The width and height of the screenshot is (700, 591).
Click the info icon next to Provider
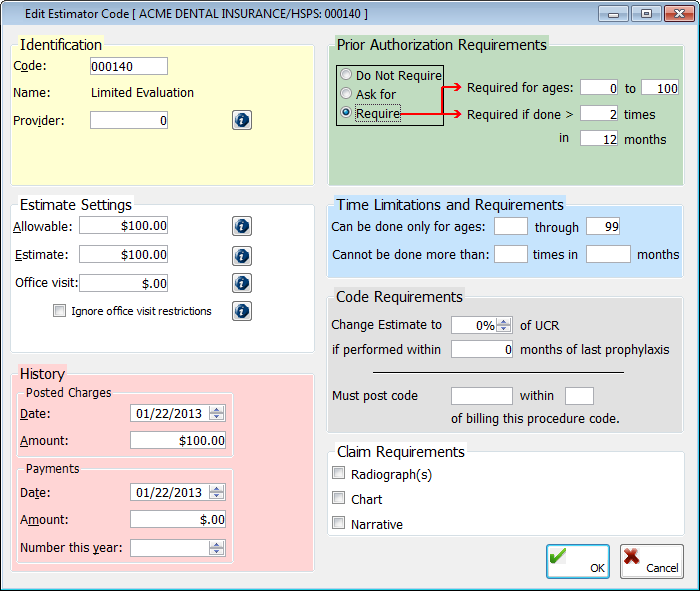click(242, 120)
